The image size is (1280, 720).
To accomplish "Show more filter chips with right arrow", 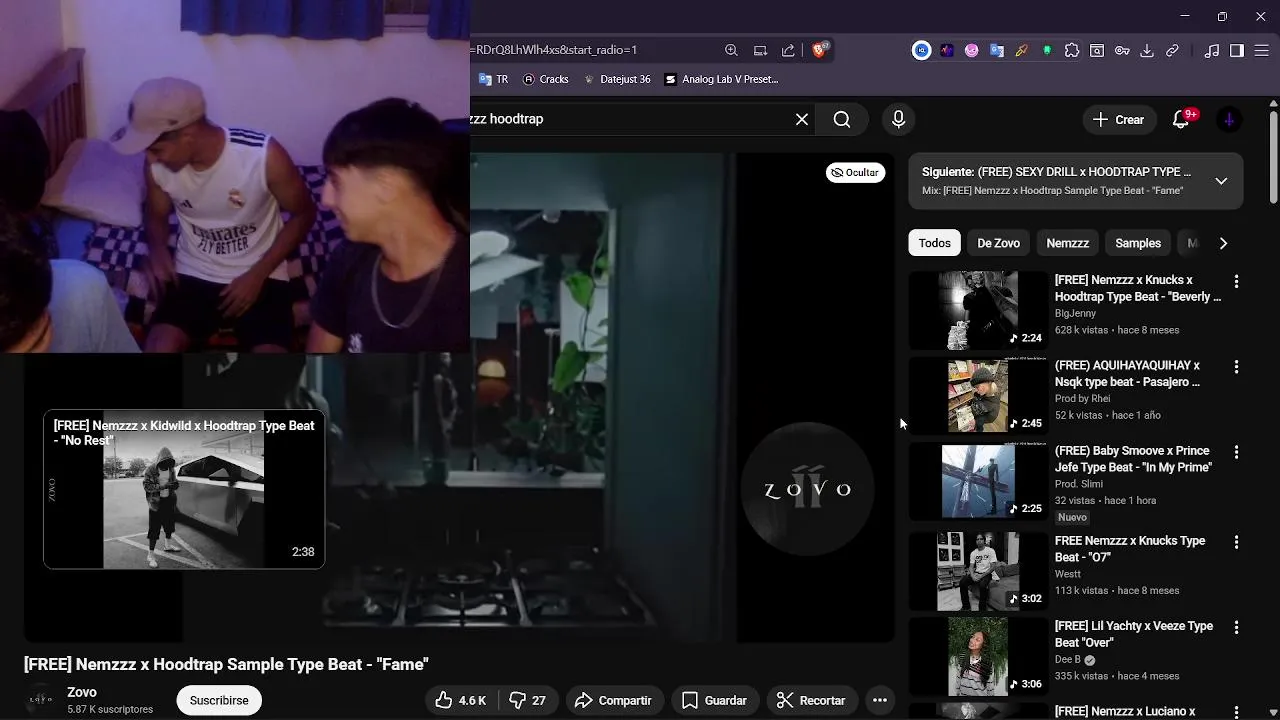I will 1223,243.
